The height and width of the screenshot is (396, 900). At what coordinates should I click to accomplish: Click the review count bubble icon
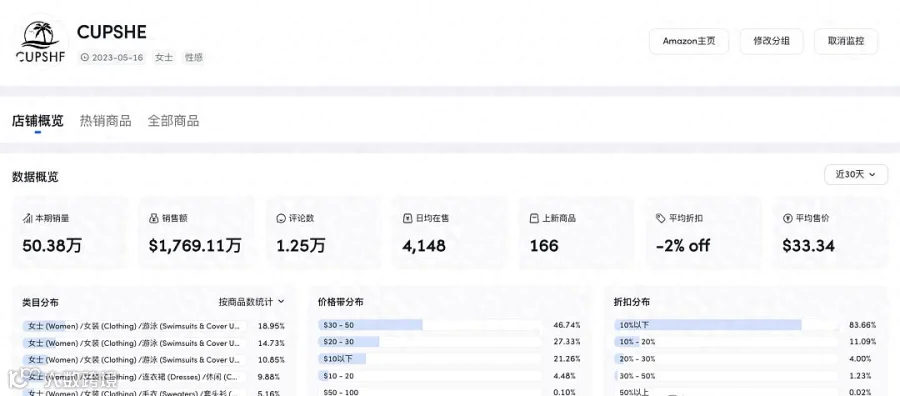click(281, 219)
